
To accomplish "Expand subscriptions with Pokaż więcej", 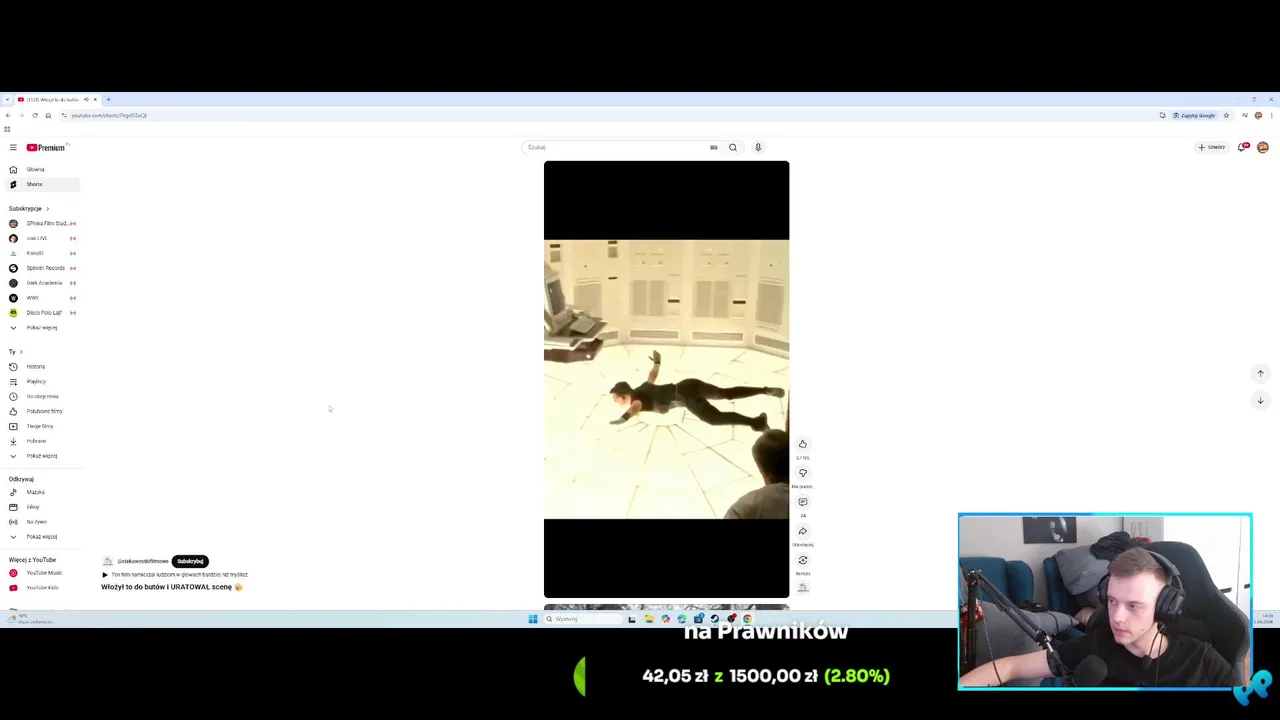I will click(40, 327).
